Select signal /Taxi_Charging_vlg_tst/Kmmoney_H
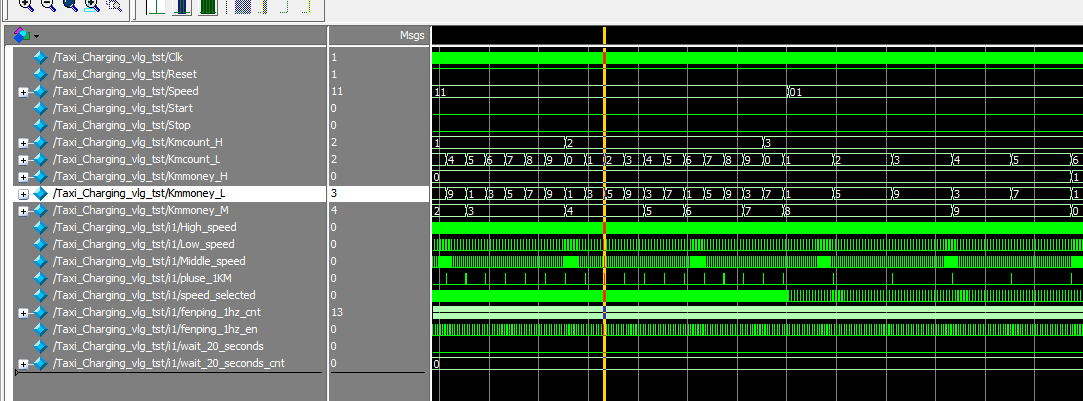 (139, 177)
